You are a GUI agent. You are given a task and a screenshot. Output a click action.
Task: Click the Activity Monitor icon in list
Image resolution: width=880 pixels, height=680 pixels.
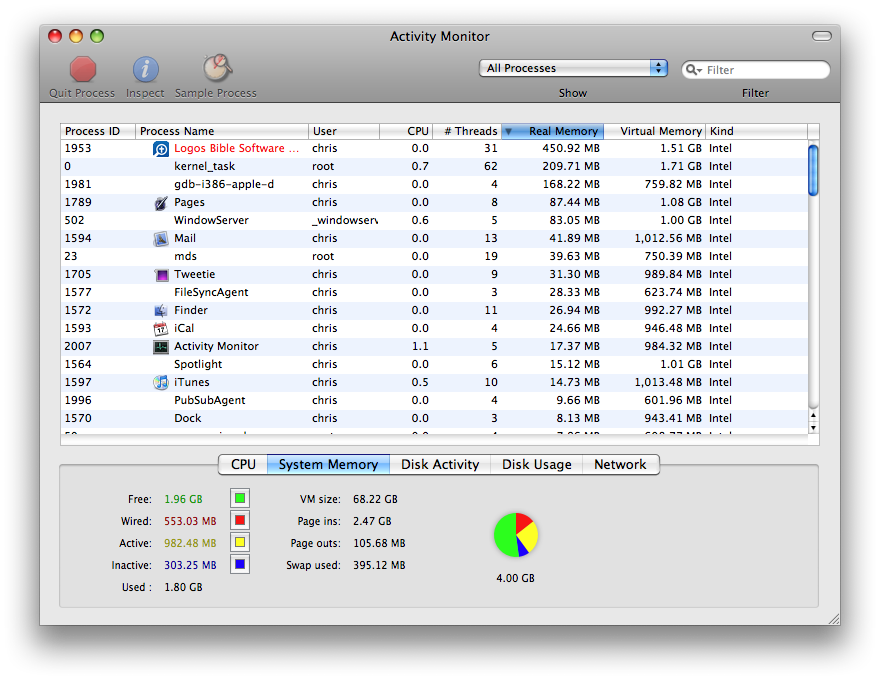coord(161,347)
